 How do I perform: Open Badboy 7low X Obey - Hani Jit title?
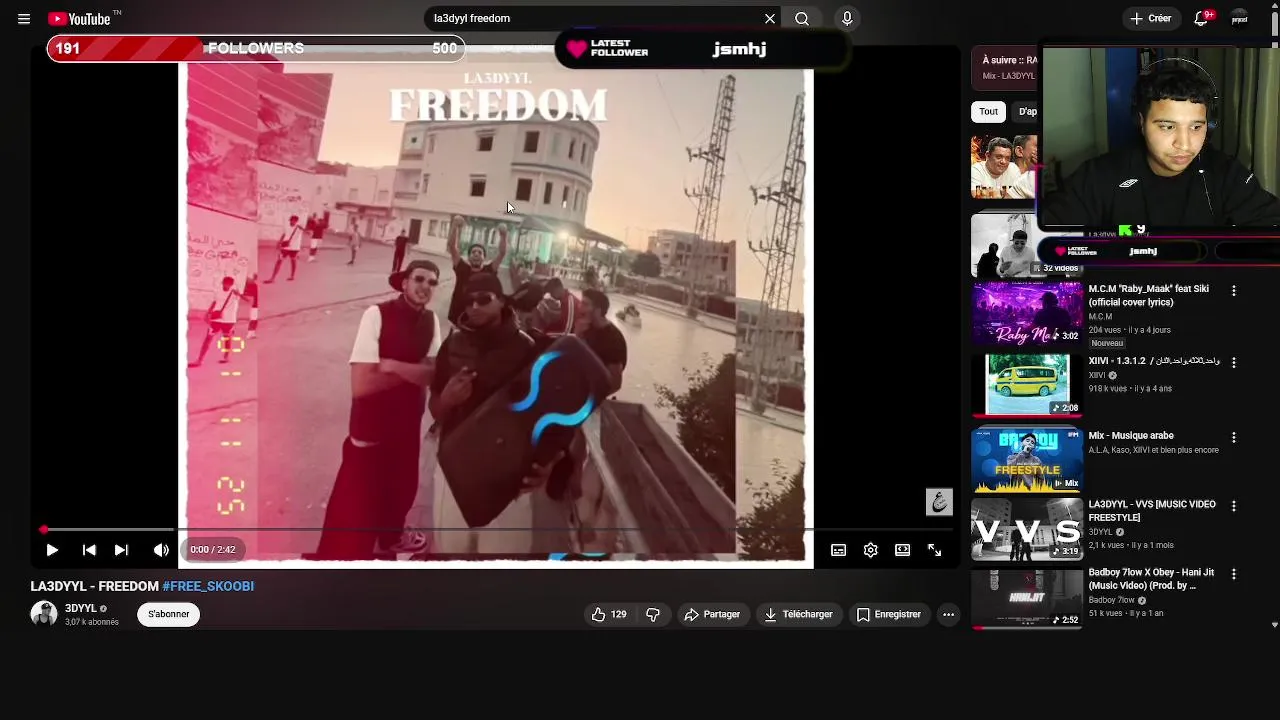point(1151,579)
